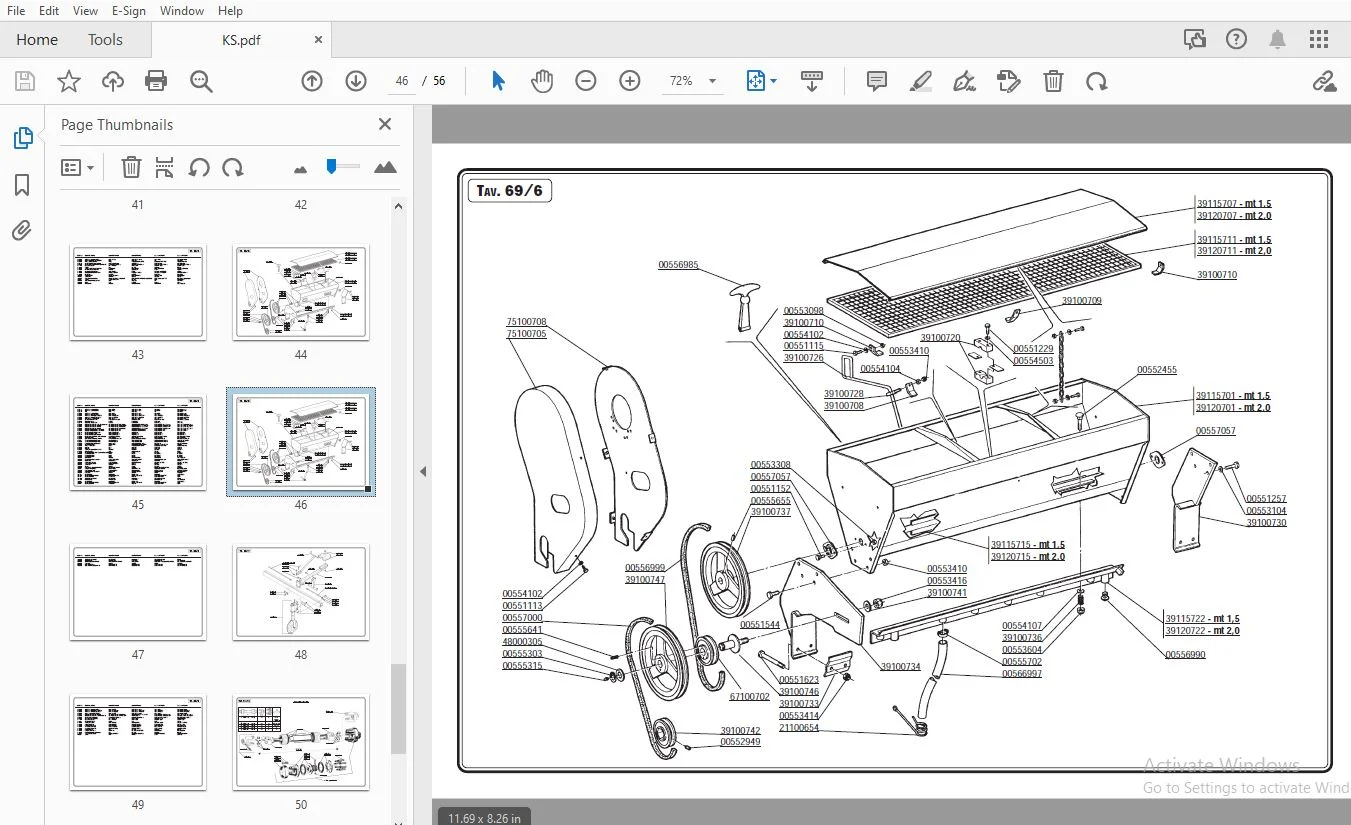Open the Edit menu

click(48, 11)
